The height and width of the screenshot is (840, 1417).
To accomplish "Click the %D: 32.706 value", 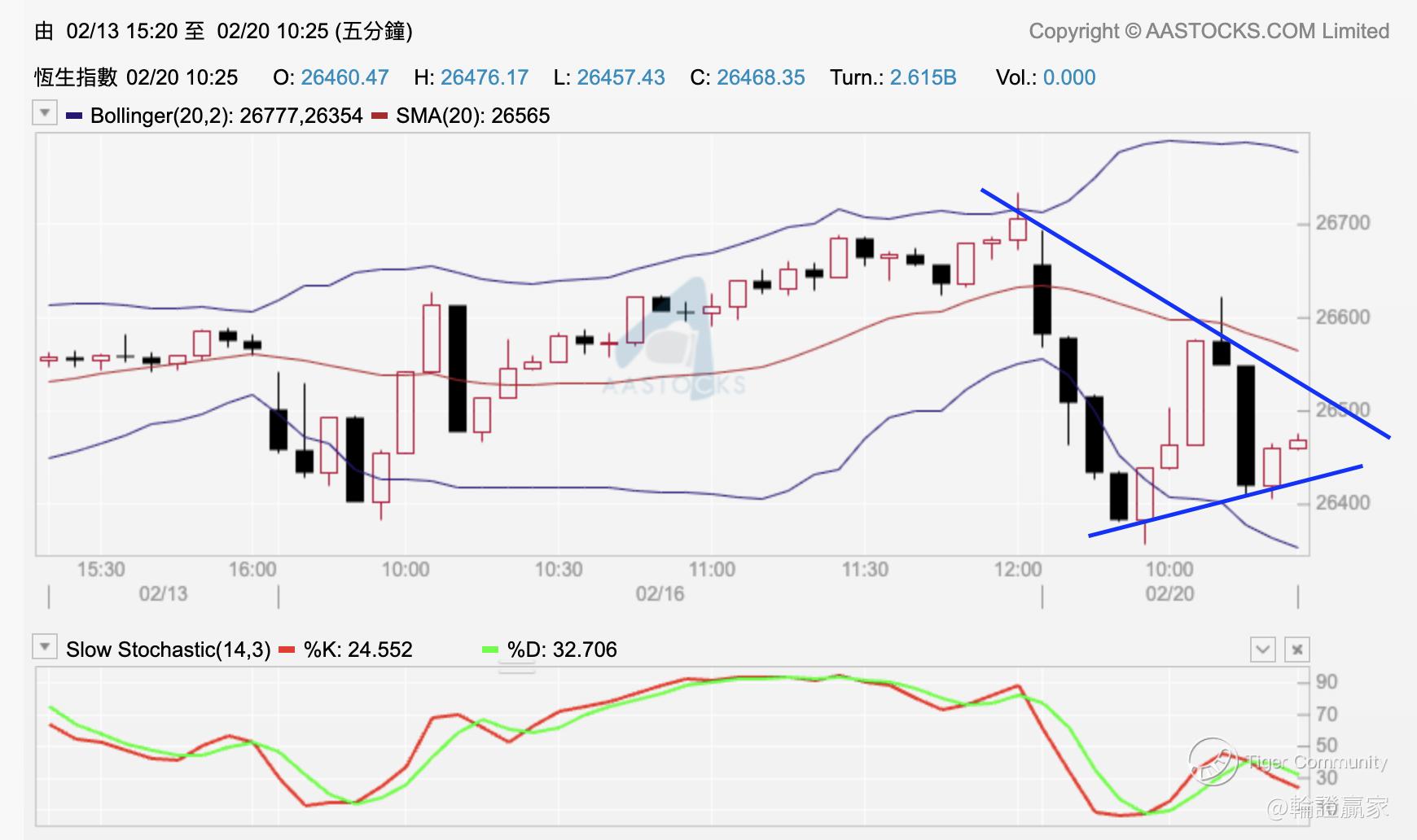I will [562, 650].
